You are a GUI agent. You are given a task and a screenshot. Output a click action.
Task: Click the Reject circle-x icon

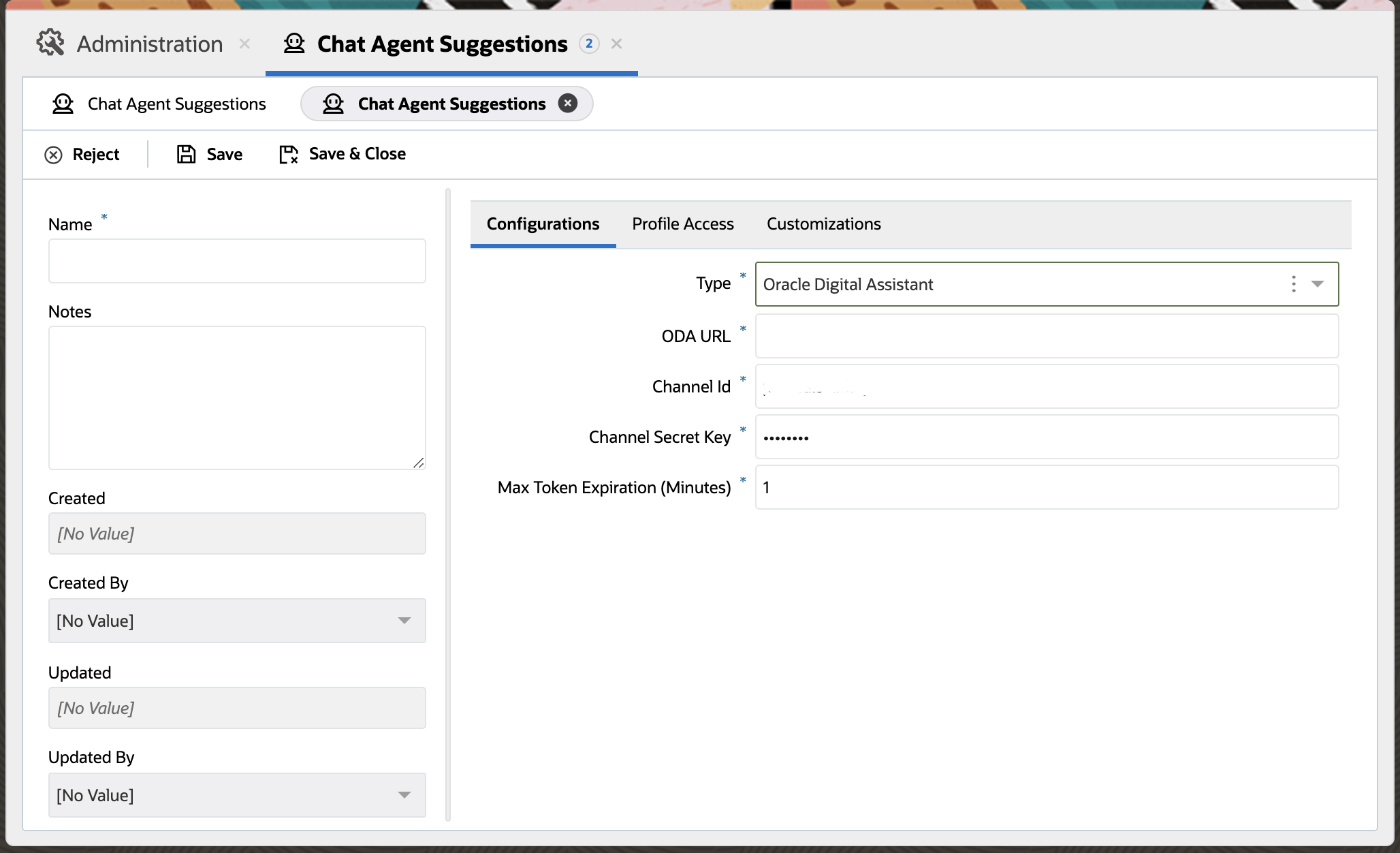pos(53,155)
